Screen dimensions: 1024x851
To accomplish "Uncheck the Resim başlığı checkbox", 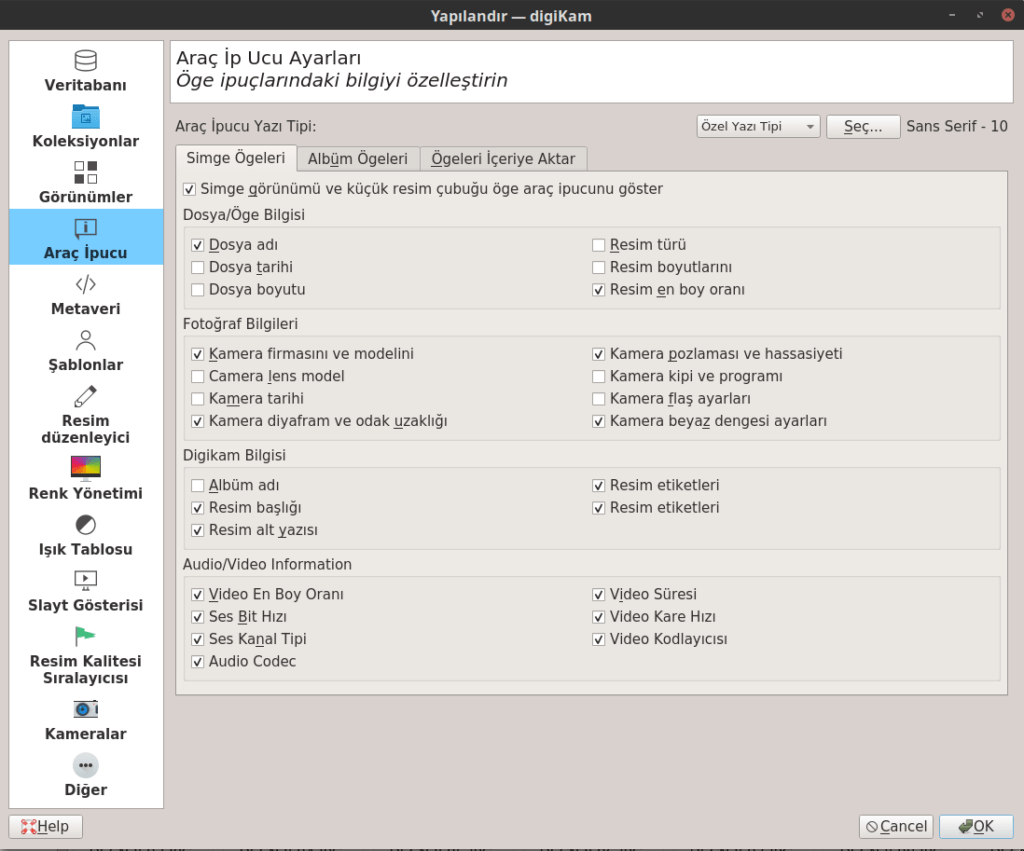I will tap(197, 507).
